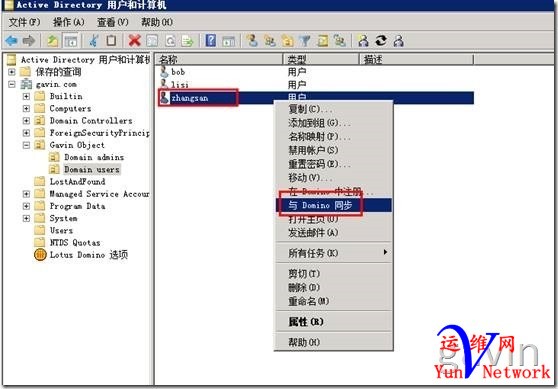
Task: Click the Back arrow in the toolbar
Action: pos(11,41)
